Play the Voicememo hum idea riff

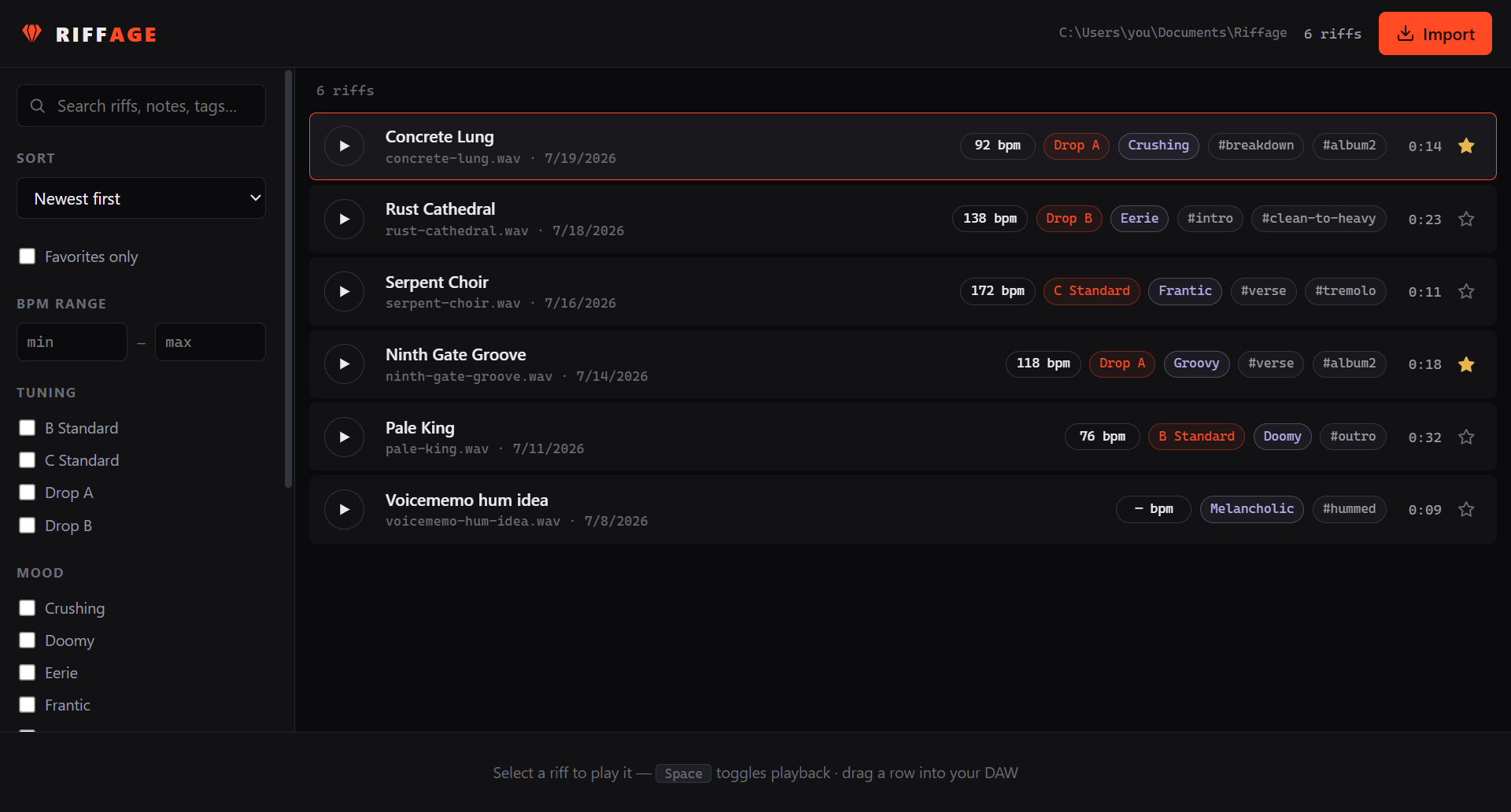(344, 510)
